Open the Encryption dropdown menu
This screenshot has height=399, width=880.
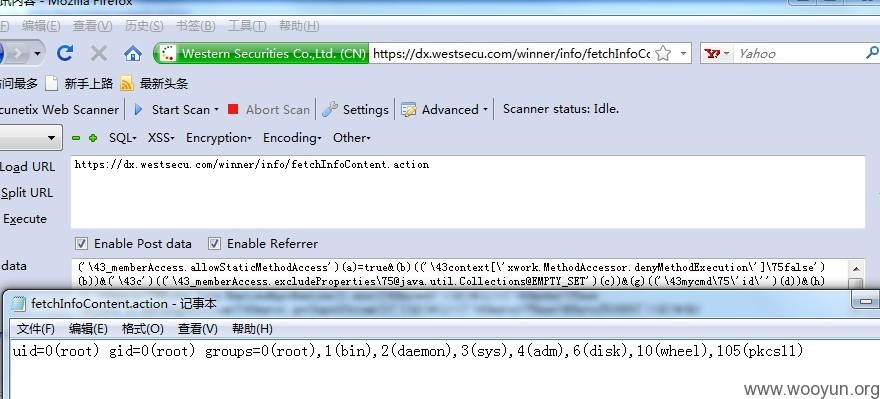[218, 138]
